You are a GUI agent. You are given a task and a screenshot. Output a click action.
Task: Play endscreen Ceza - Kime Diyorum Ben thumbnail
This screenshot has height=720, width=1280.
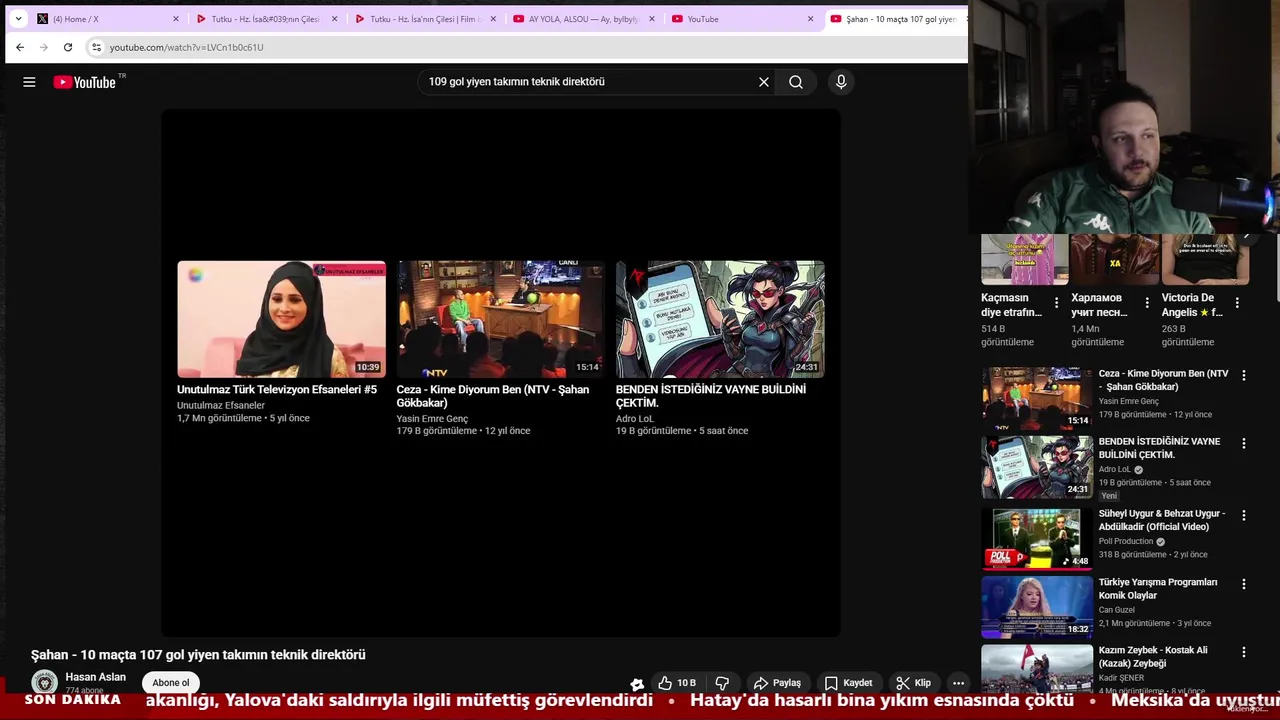500,319
